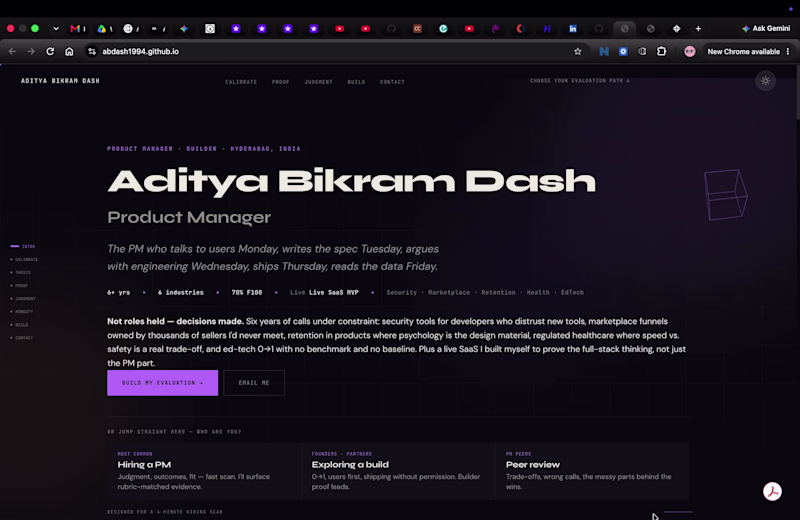Screen dimensions: 800x520
Task: Switch to the teal circular C icon tab
Action: tap(443, 29)
